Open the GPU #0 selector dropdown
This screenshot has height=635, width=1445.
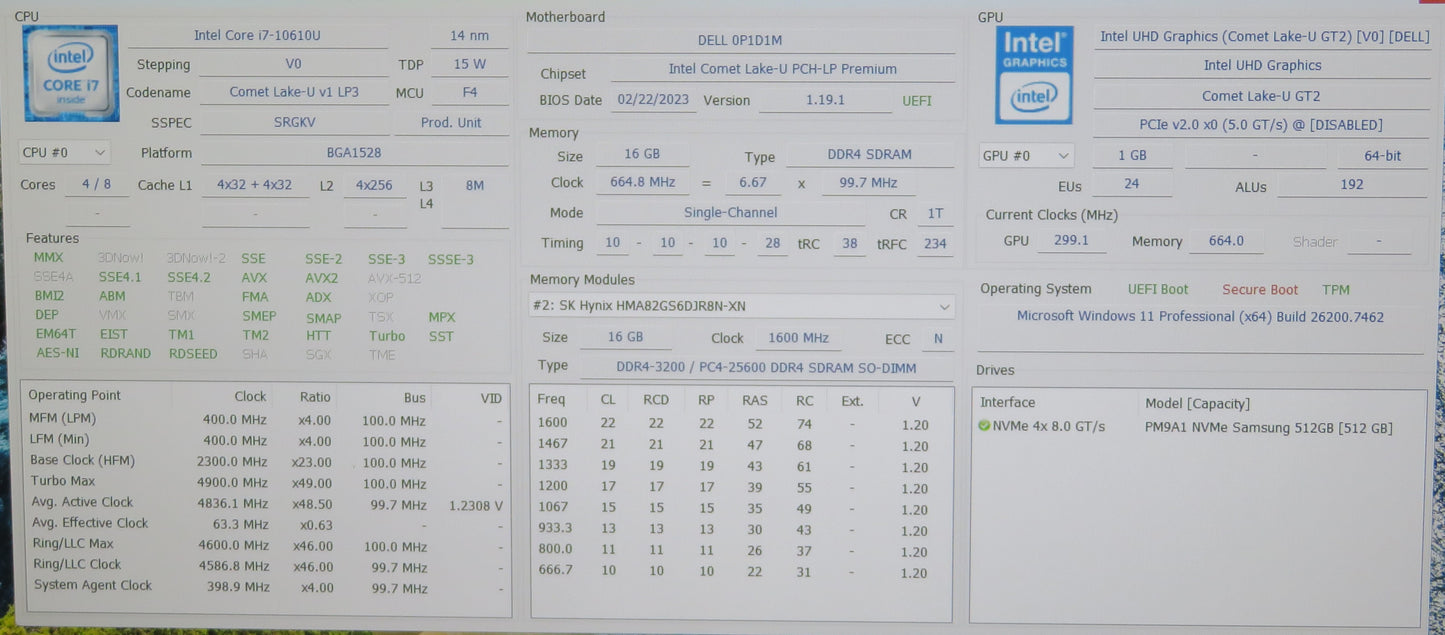(1025, 155)
